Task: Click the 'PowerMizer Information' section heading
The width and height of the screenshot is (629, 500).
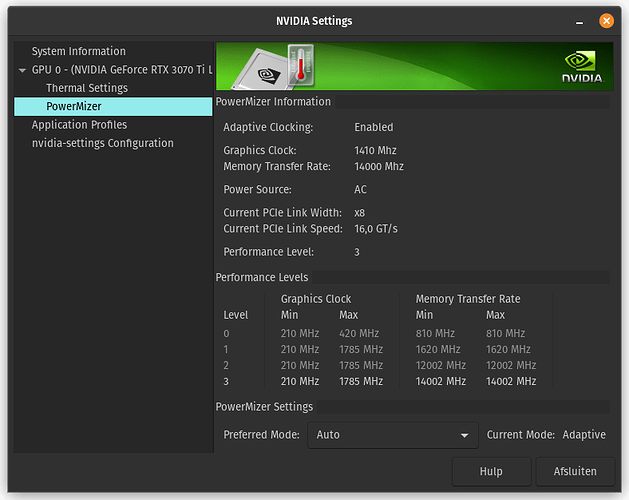Action: pos(273,102)
